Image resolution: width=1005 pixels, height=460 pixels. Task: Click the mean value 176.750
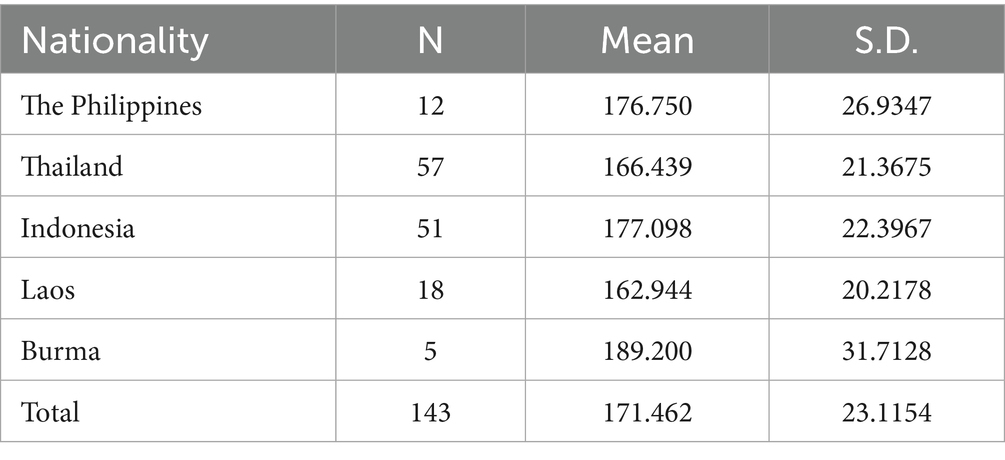pyautogui.click(x=647, y=105)
